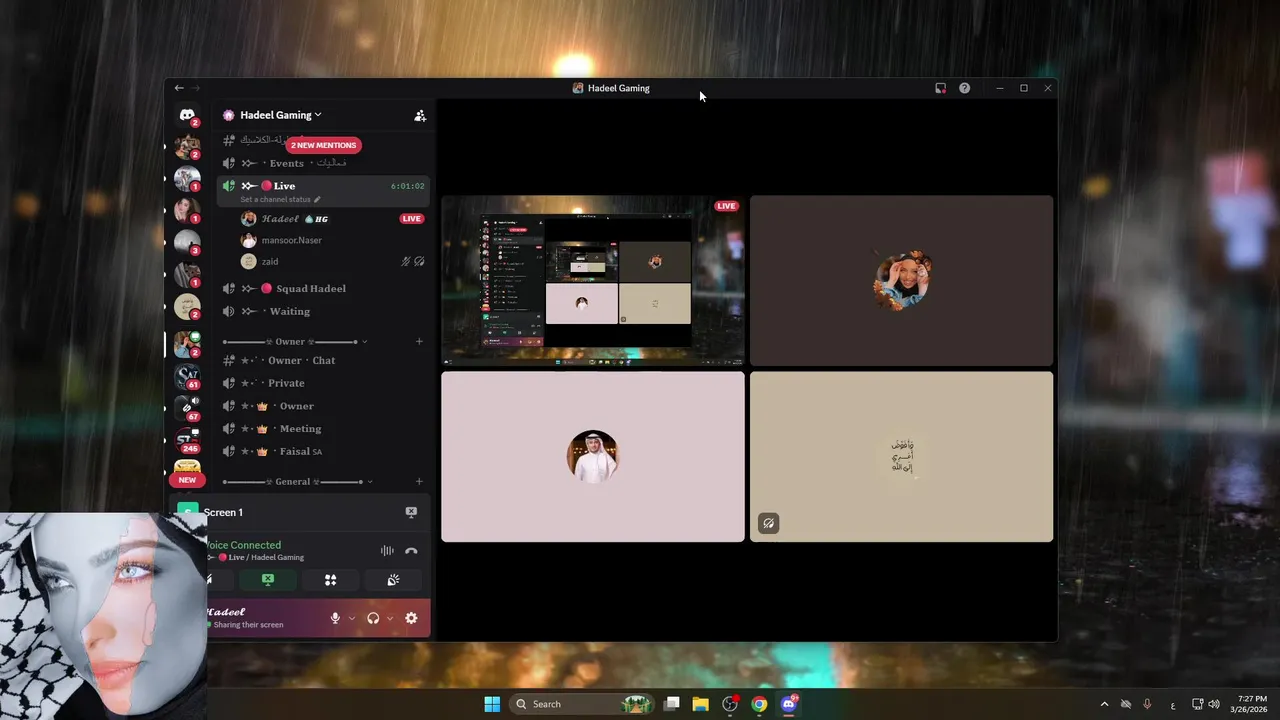Click pencil icon beside Set a channel status

tap(318, 199)
